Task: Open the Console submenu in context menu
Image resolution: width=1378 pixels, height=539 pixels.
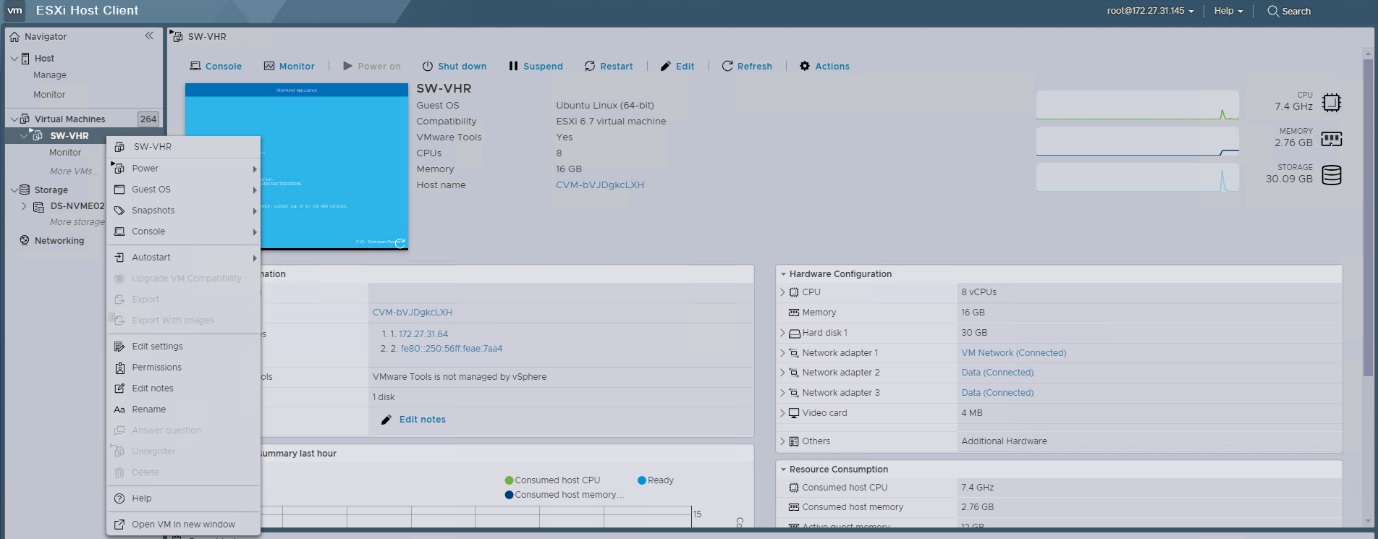Action: pyautogui.click(x=184, y=232)
